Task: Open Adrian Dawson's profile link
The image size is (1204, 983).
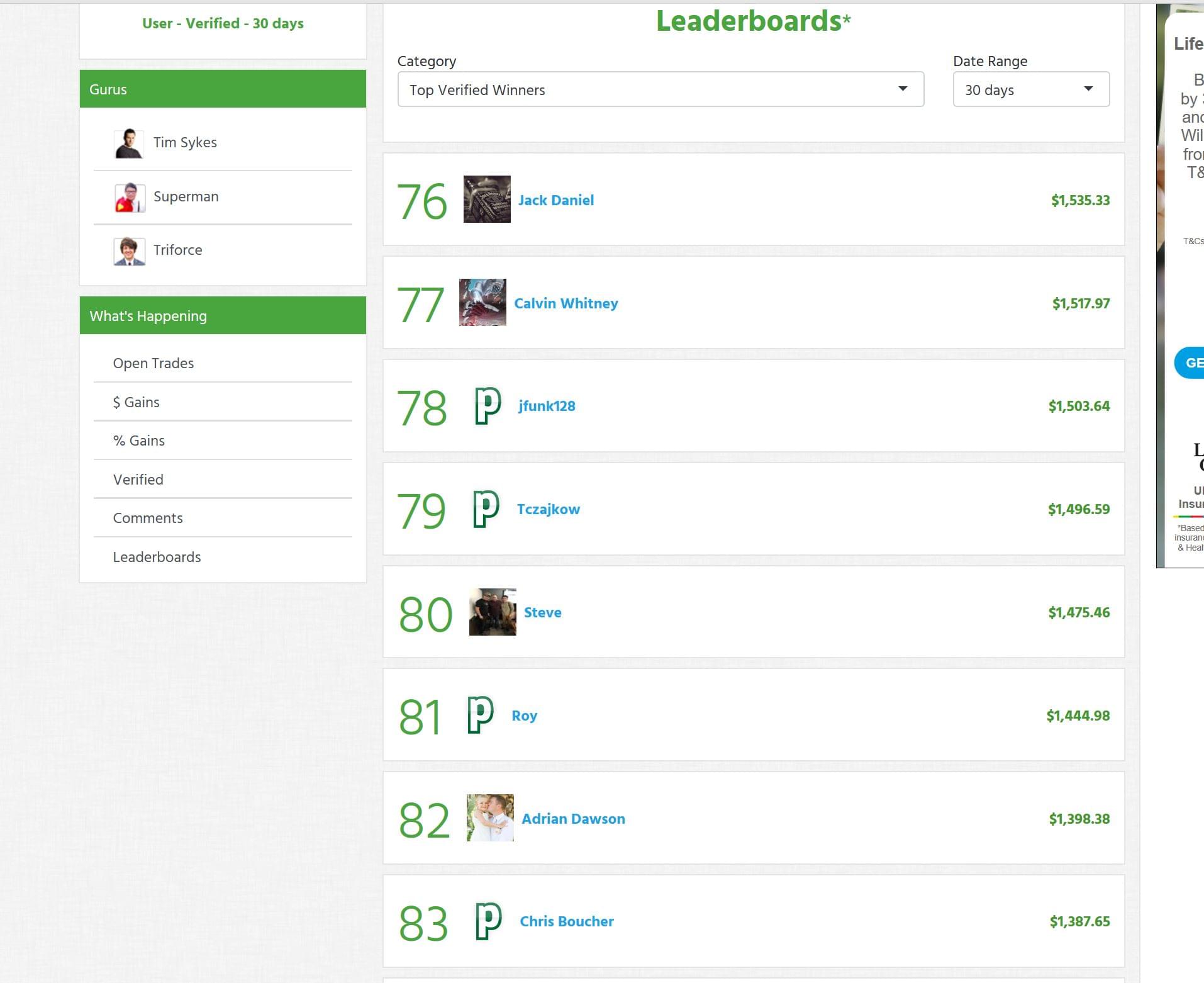Action: 574,819
